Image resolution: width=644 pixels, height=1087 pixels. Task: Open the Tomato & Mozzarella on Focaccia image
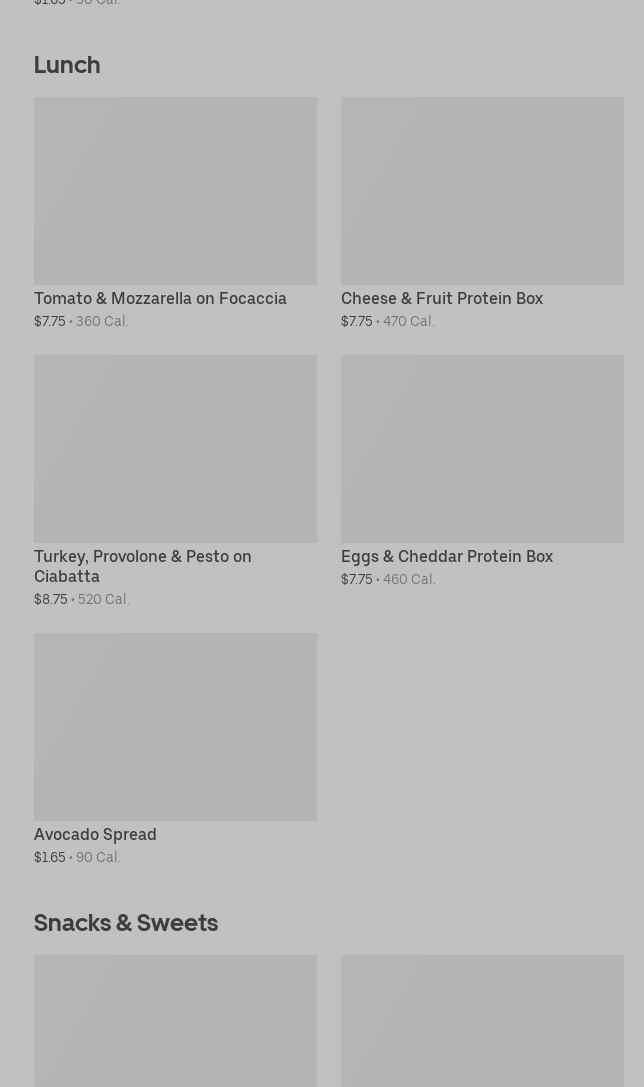175,190
